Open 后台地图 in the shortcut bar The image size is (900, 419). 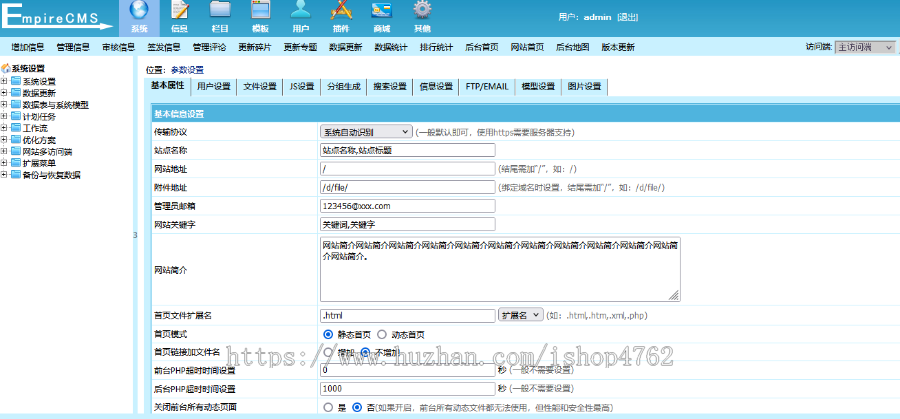click(572, 48)
